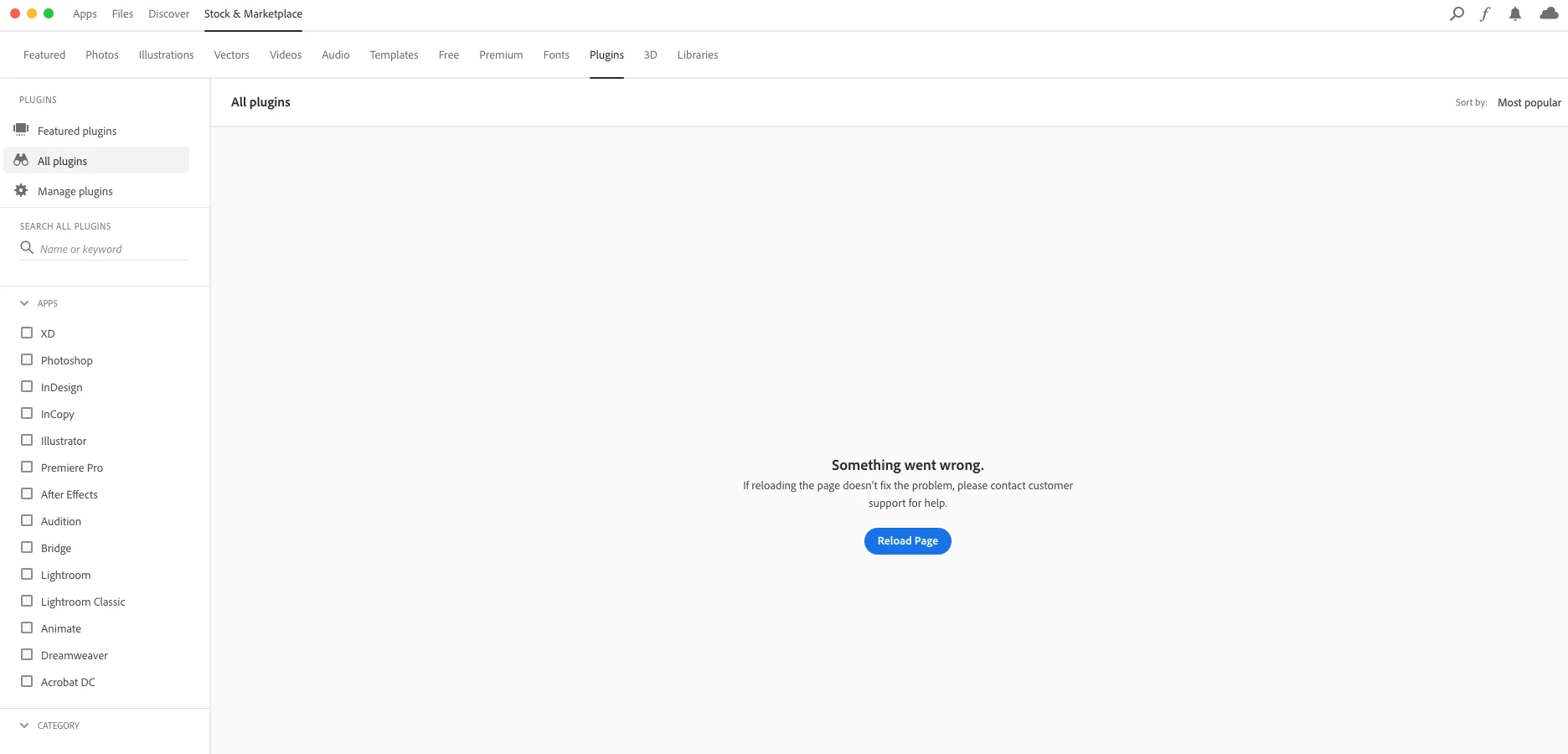
Task: Check the Audition checkbox
Action: [x=27, y=520]
